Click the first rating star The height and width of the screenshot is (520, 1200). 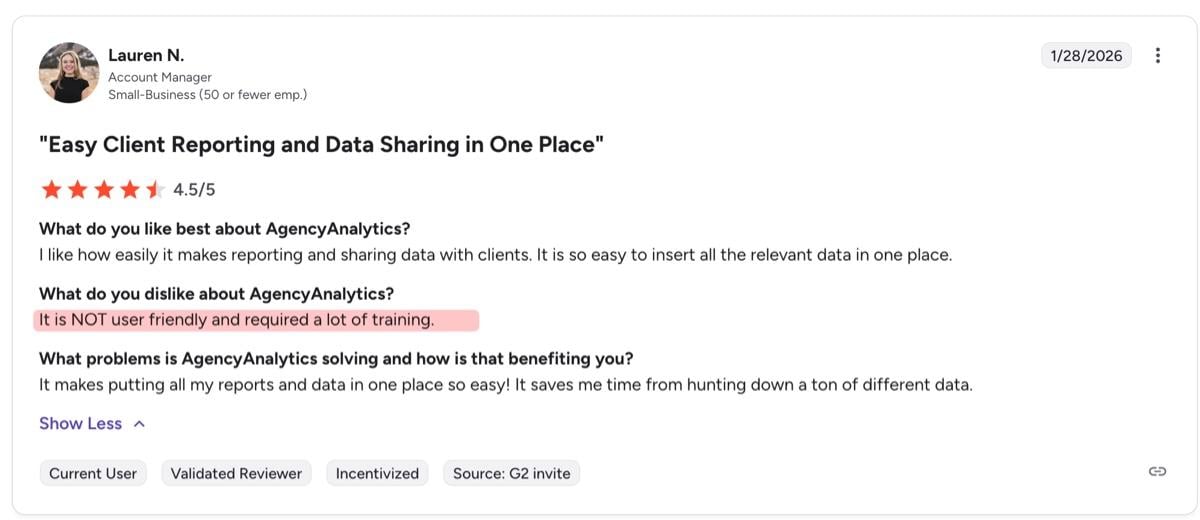51,190
